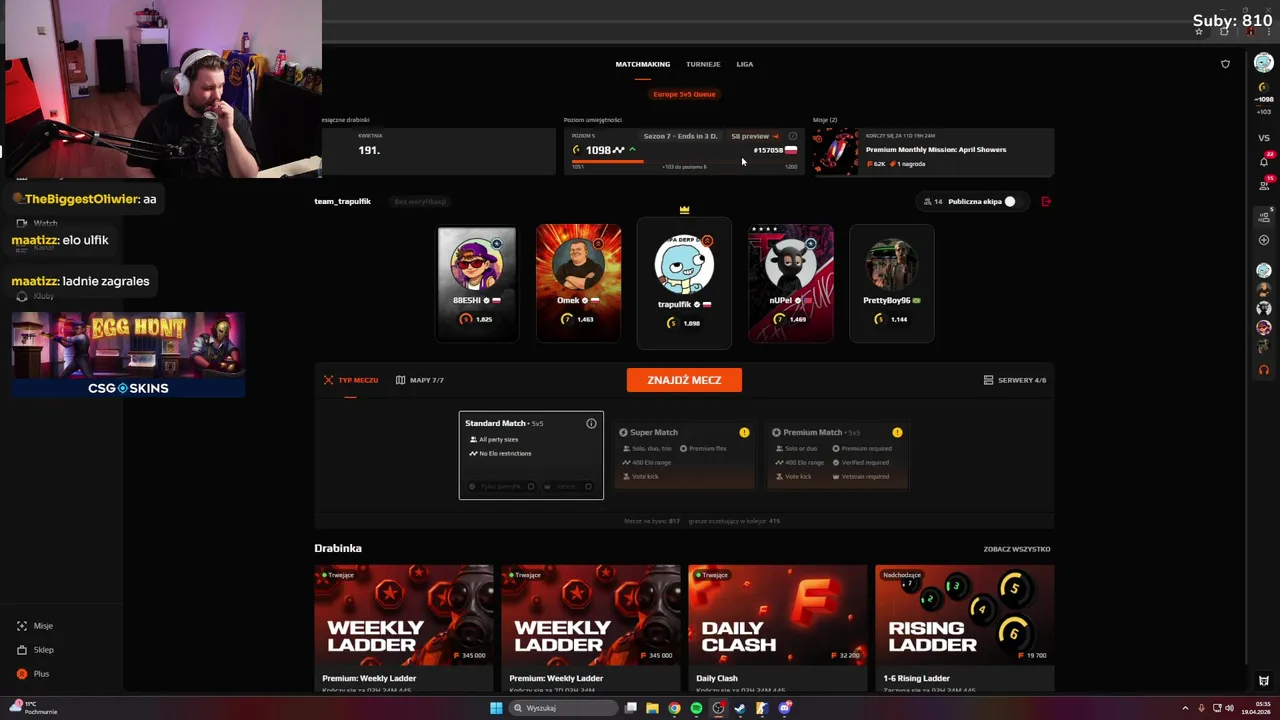The height and width of the screenshot is (720, 1280).
Task: Open Premium Monthly Mission: April Showers
Action: [933, 152]
